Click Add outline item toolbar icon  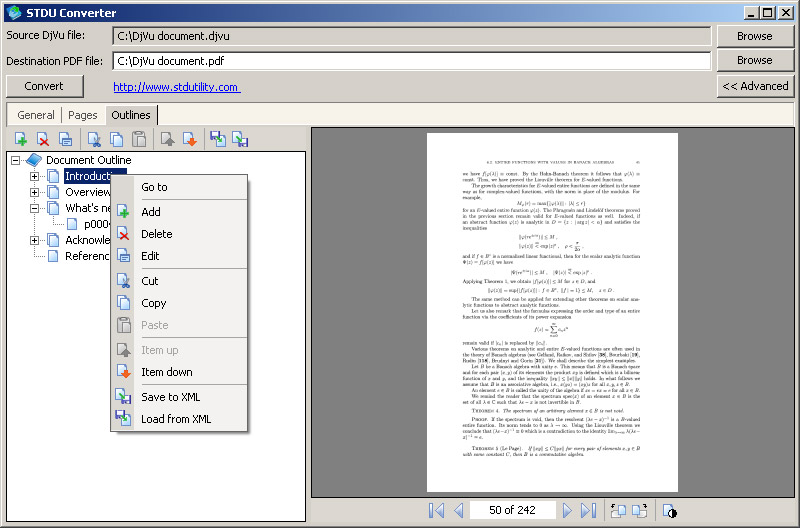tap(21, 139)
